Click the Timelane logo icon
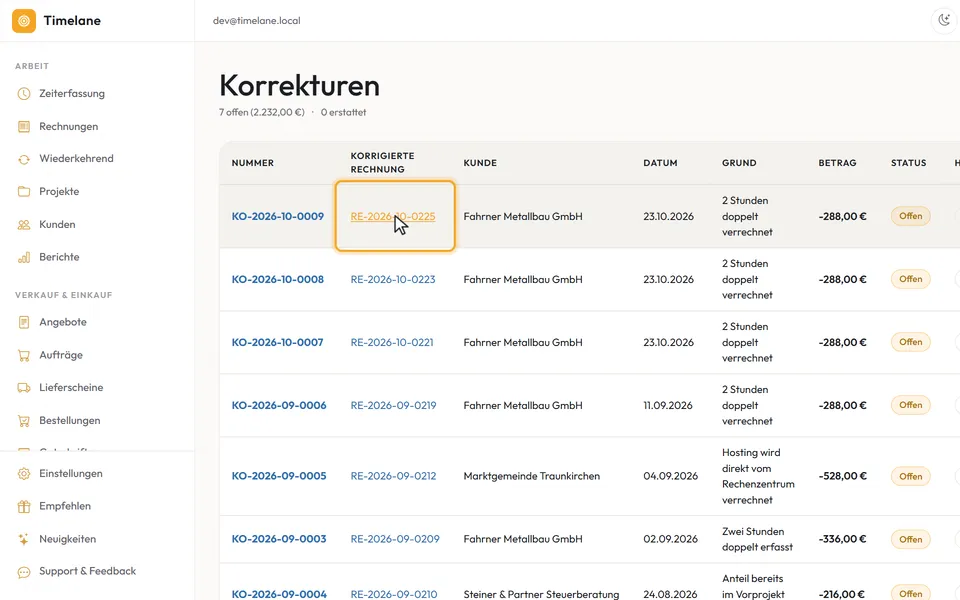The width and height of the screenshot is (960, 600). click(24, 21)
